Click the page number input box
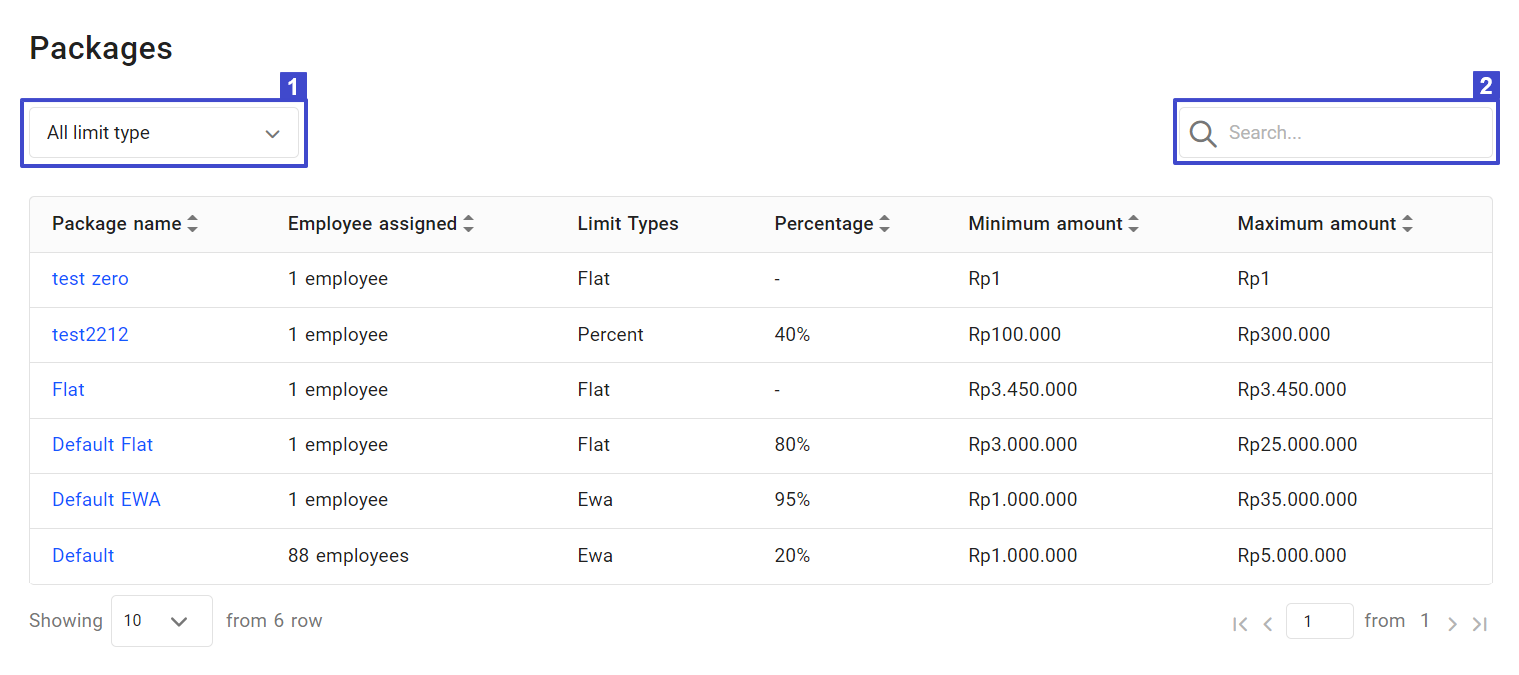 click(x=1319, y=621)
